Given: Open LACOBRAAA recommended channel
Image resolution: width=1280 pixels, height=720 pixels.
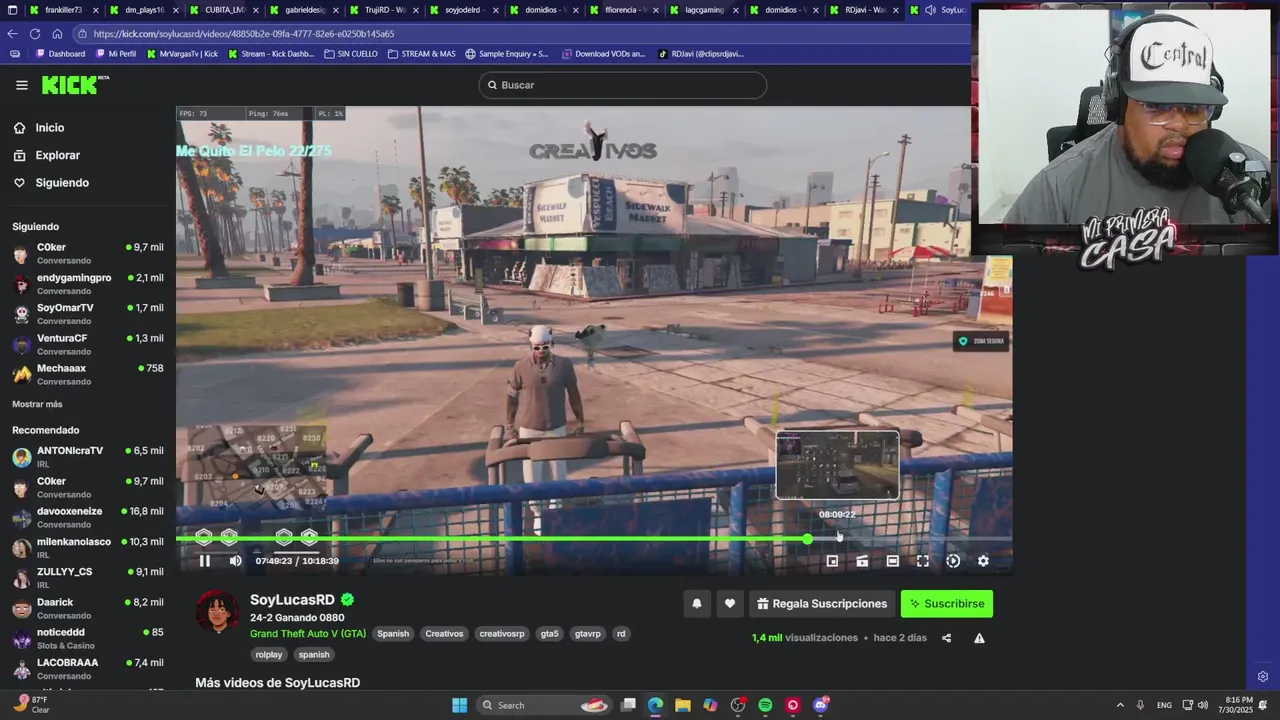Looking at the screenshot, I should pyautogui.click(x=88, y=668).
